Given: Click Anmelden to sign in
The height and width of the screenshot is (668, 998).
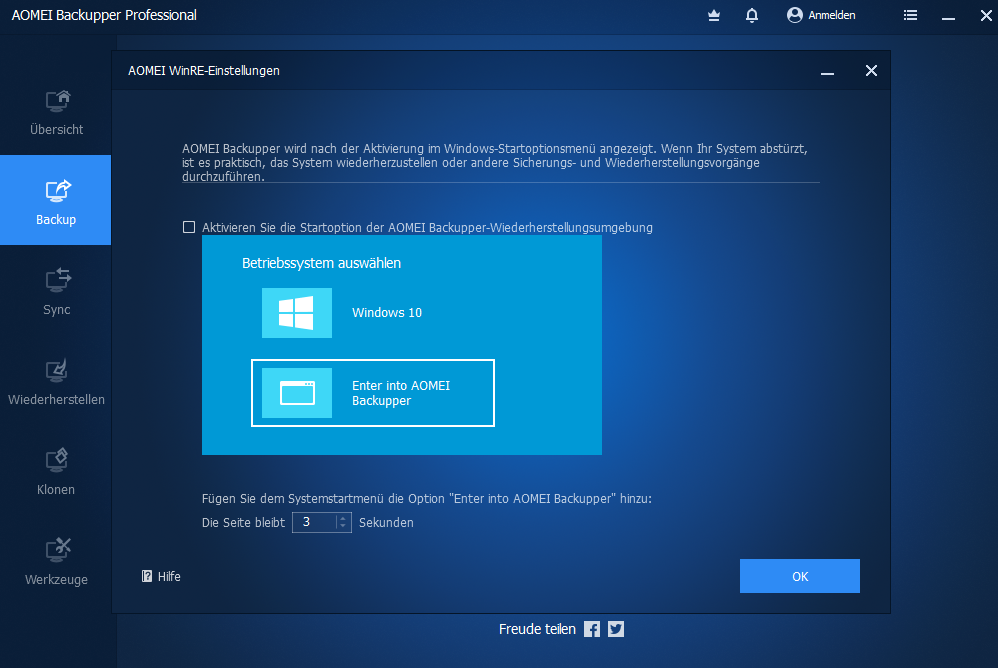Looking at the screenshot, I should [821, 15].
